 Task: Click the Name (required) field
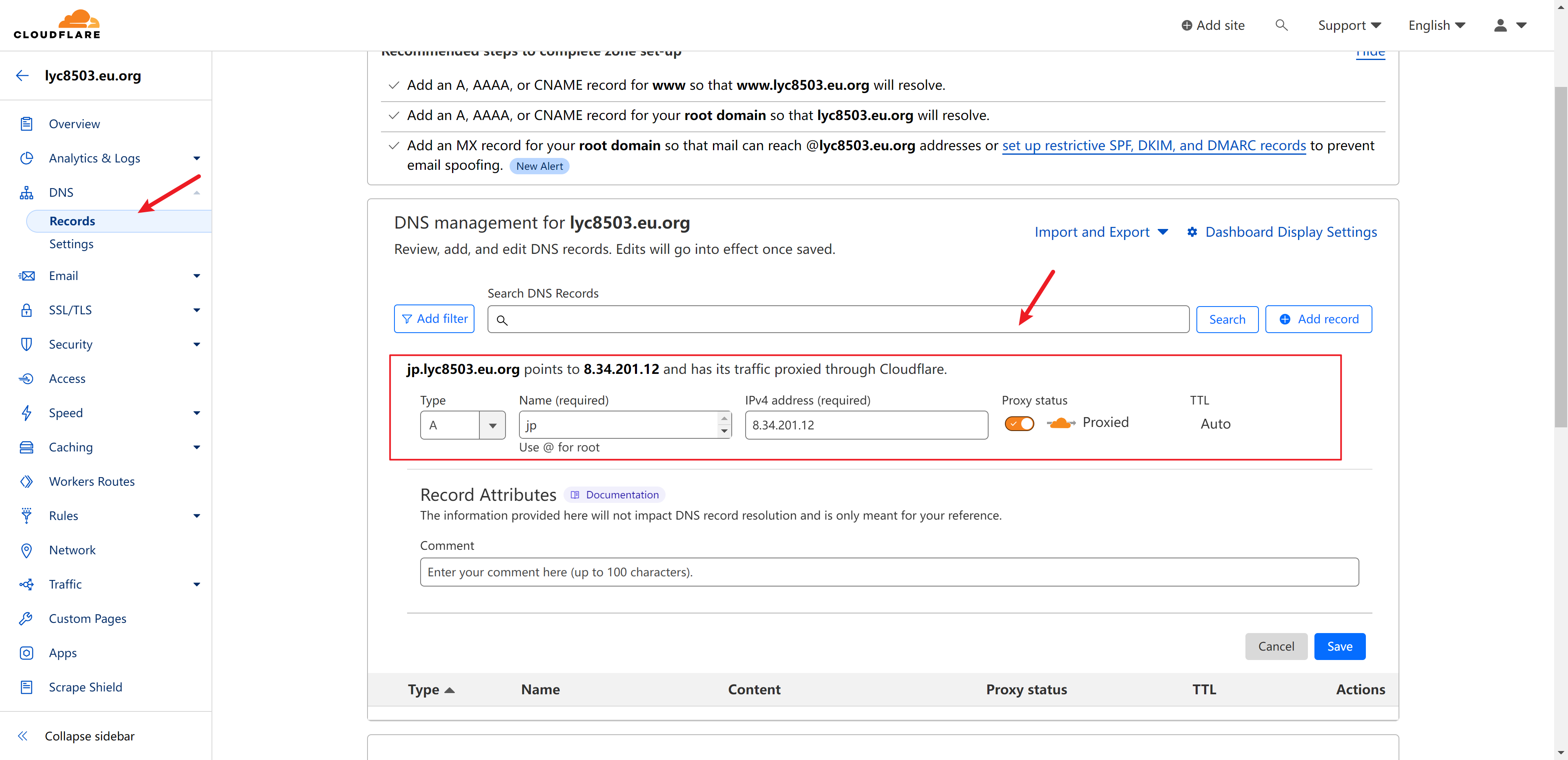pos(624,425)
